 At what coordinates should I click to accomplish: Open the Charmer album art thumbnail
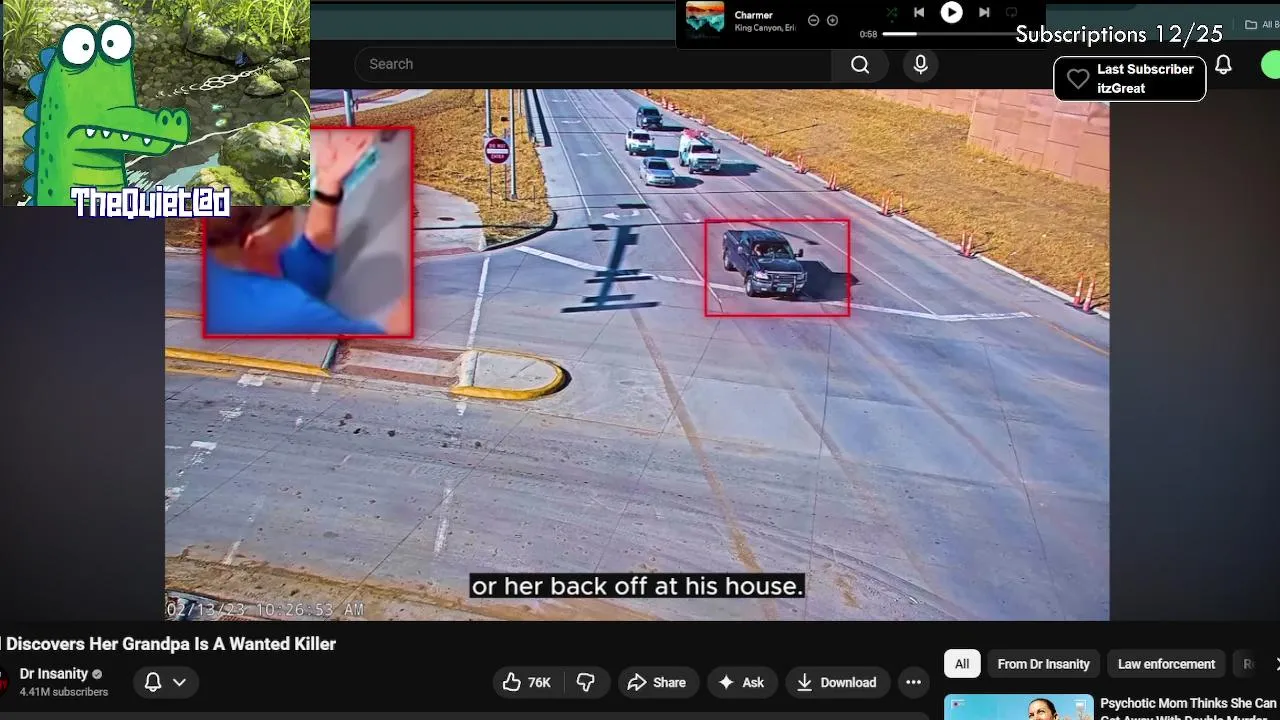click(x=705, y=20)
